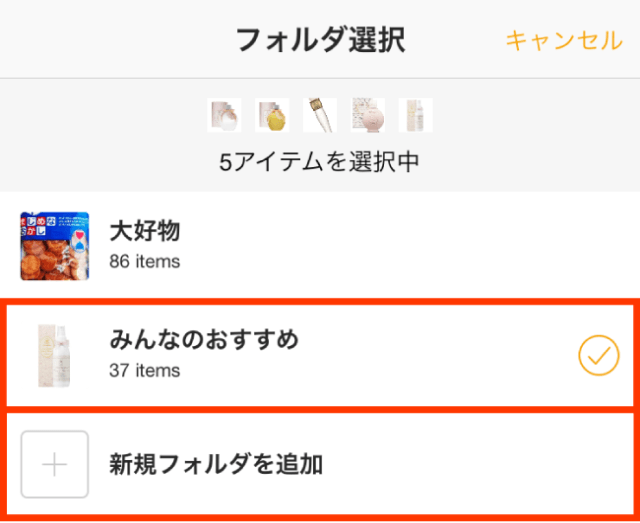Select the みんなのおすすめ folder title
This screenshot has height=523, width=640.
[203, 340]
